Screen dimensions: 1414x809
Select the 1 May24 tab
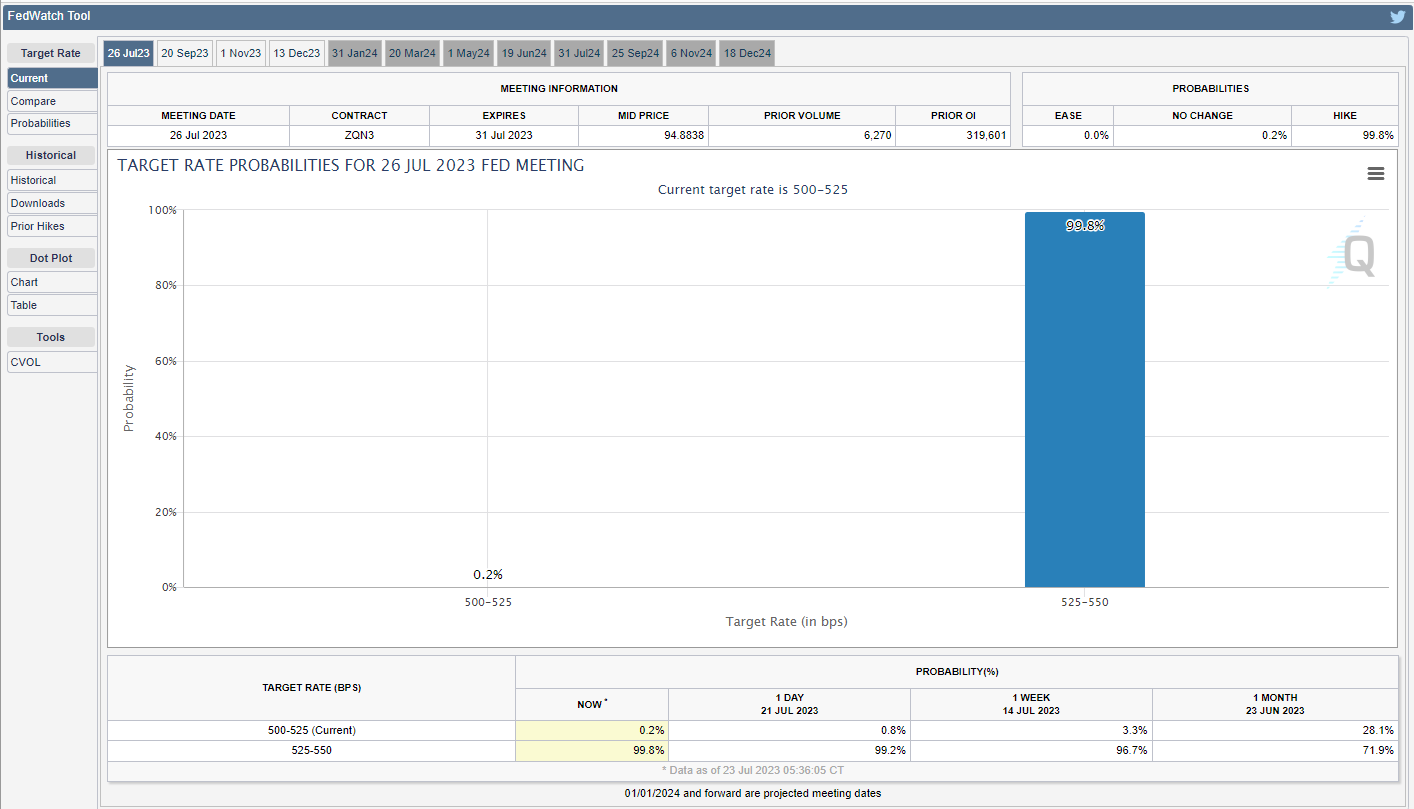469,53
